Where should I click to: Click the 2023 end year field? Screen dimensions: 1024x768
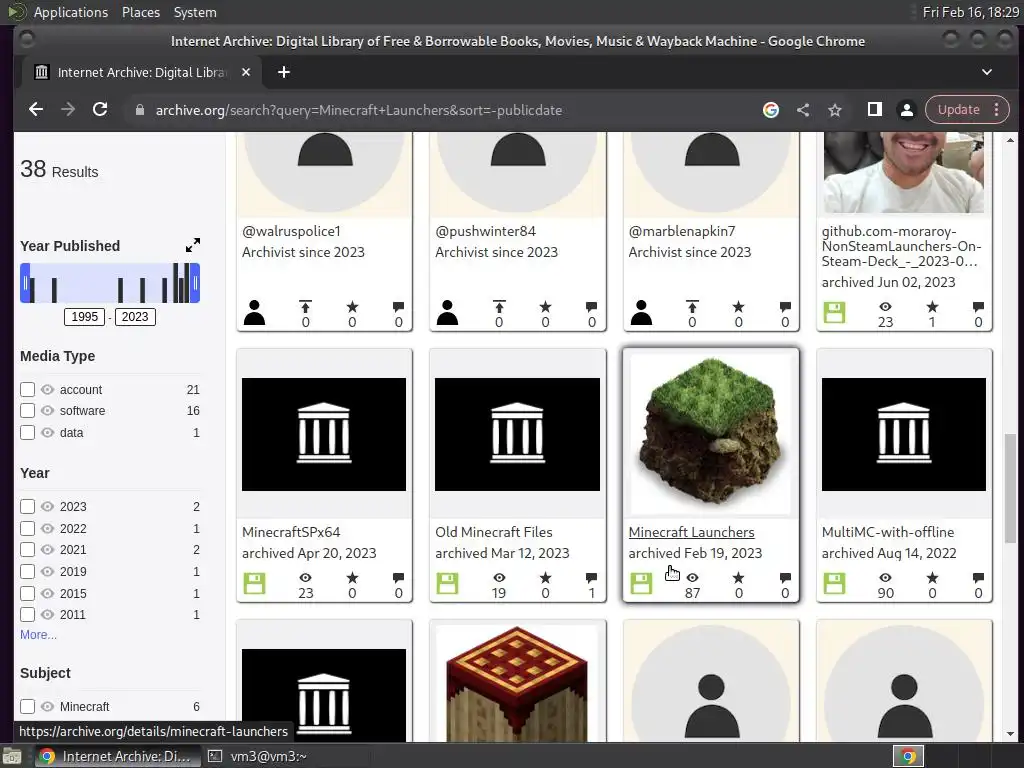click(x=135, y=317)
